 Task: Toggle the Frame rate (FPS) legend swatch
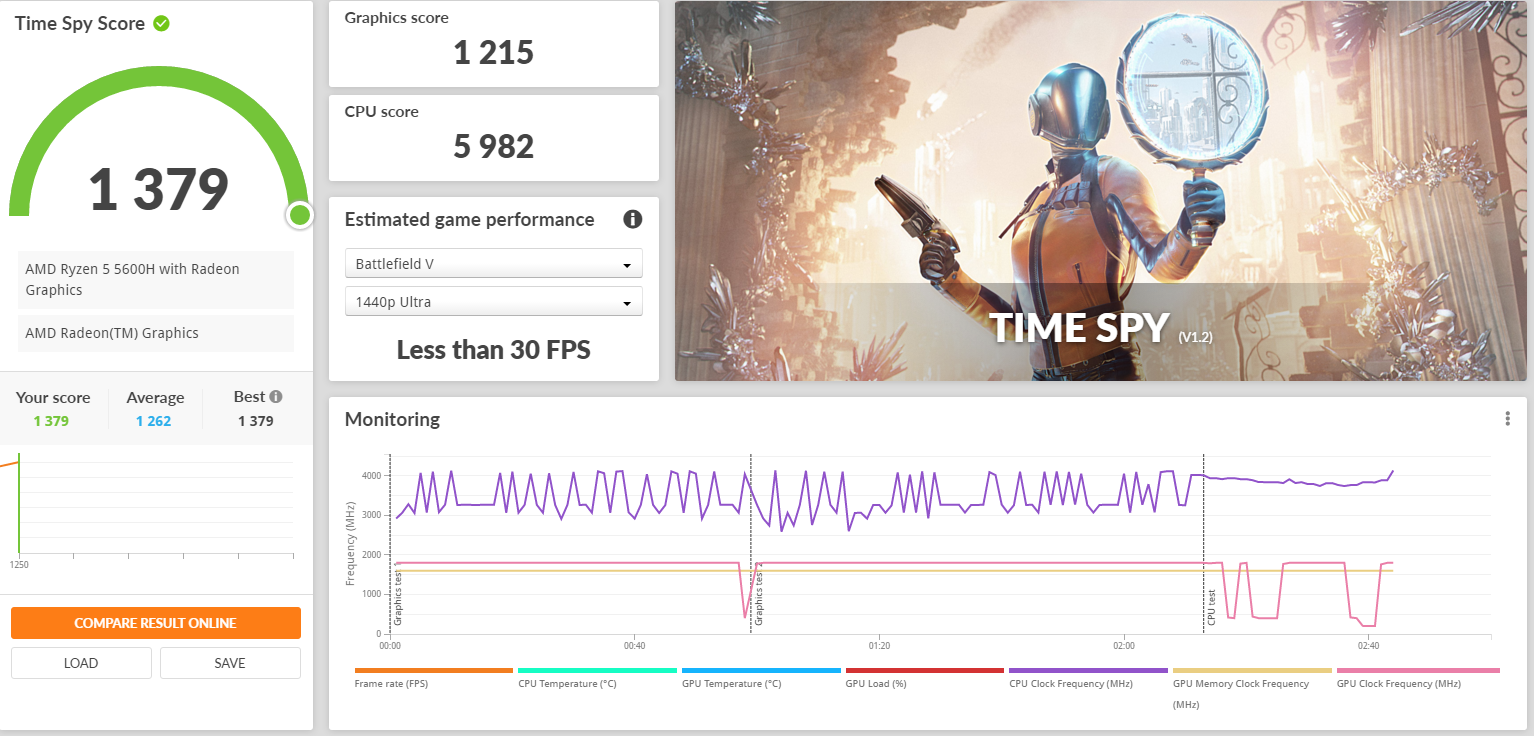434,671
